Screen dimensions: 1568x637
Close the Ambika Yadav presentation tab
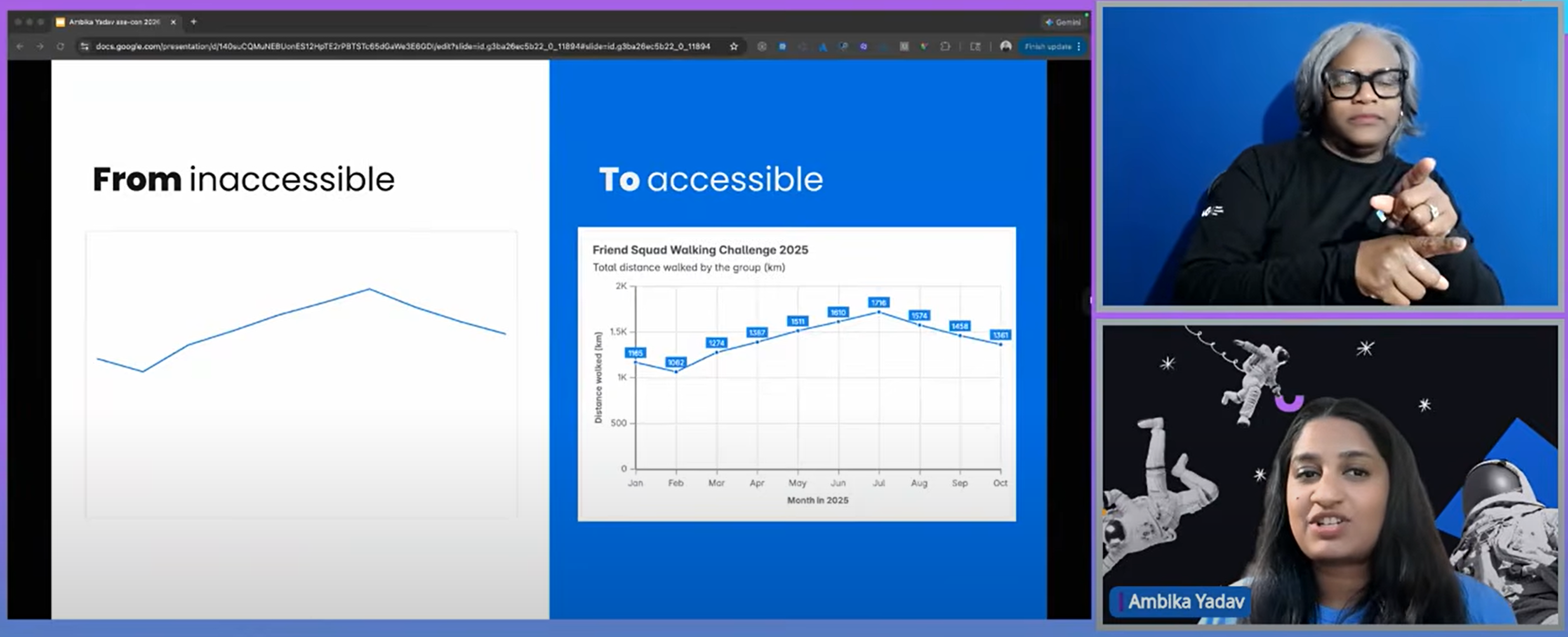point(173,22)
